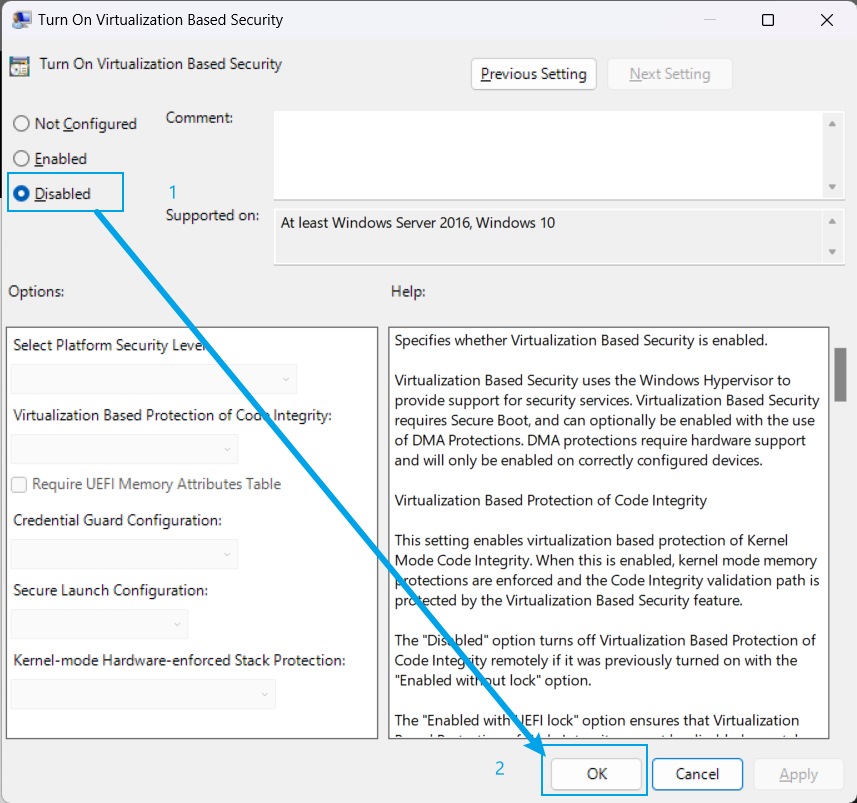The image size is (857, 803).
Task: Close the Virtualization Based Security dialog
Action: pos(827,20)
